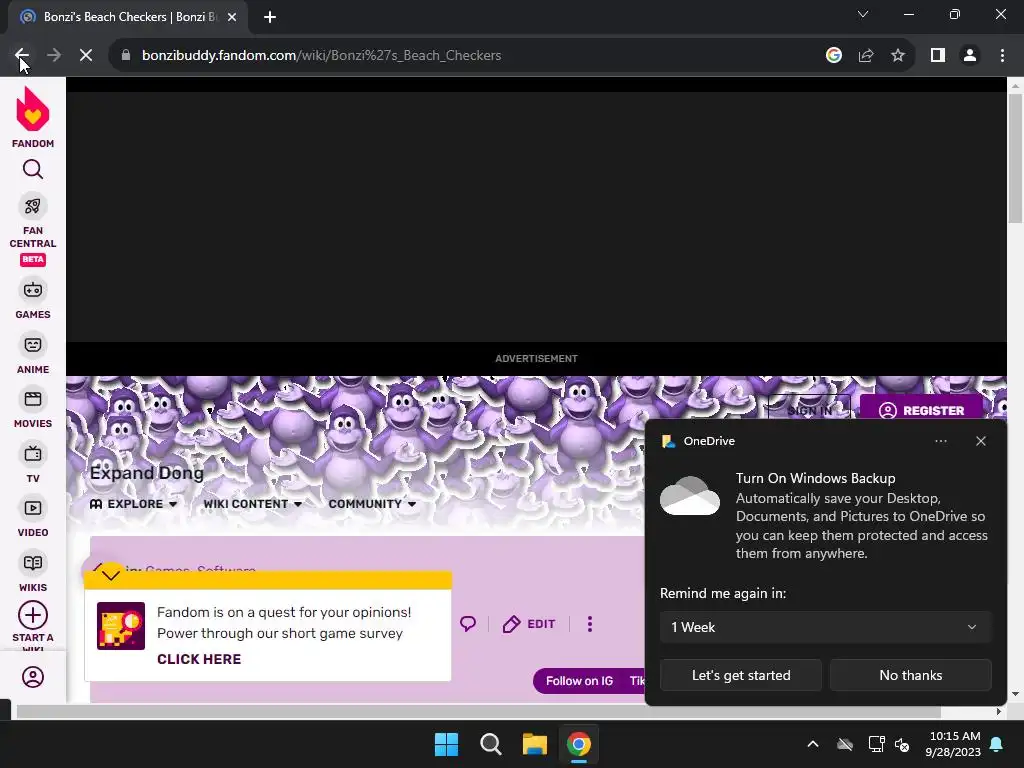Click the CLICK HERE survey link
Viewport: 1024px width, 768px height.
(199, 659)
